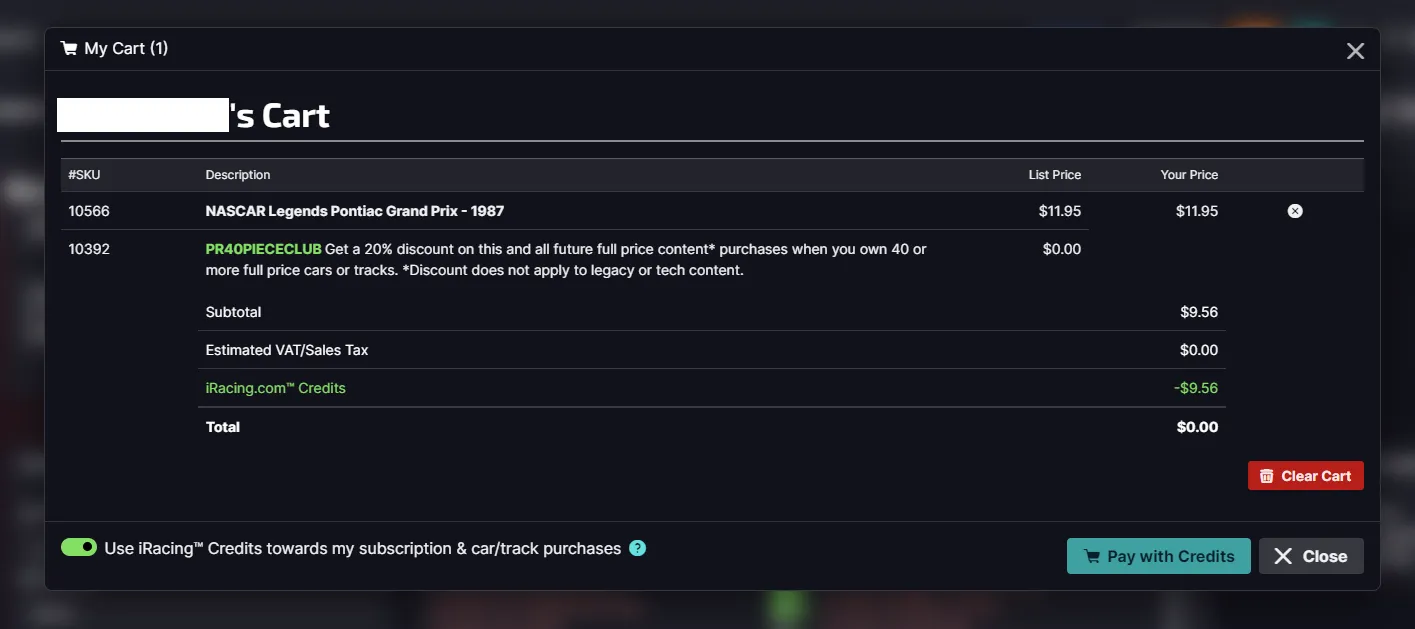Click the green PR40PIECECLUB promo code

(x=263, y=249)
